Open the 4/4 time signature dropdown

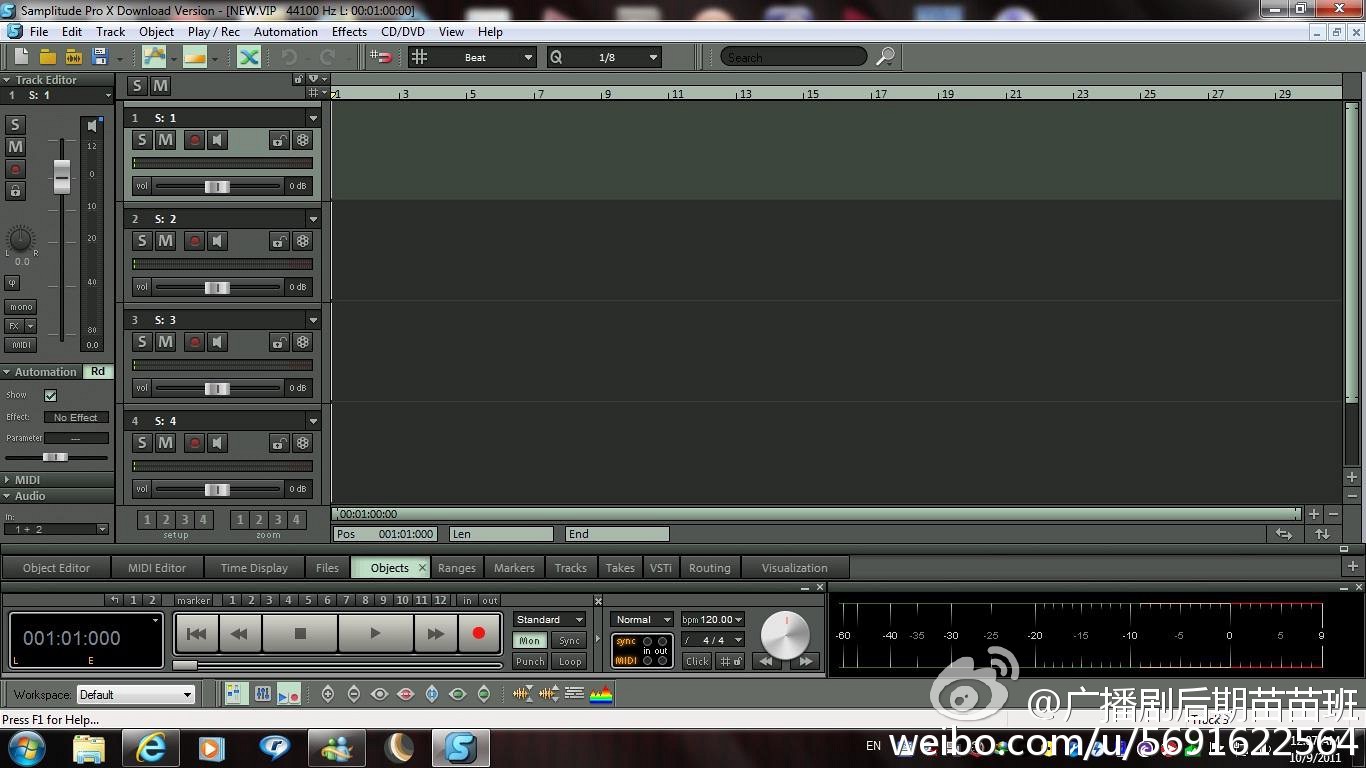click(x=713, y=640)
